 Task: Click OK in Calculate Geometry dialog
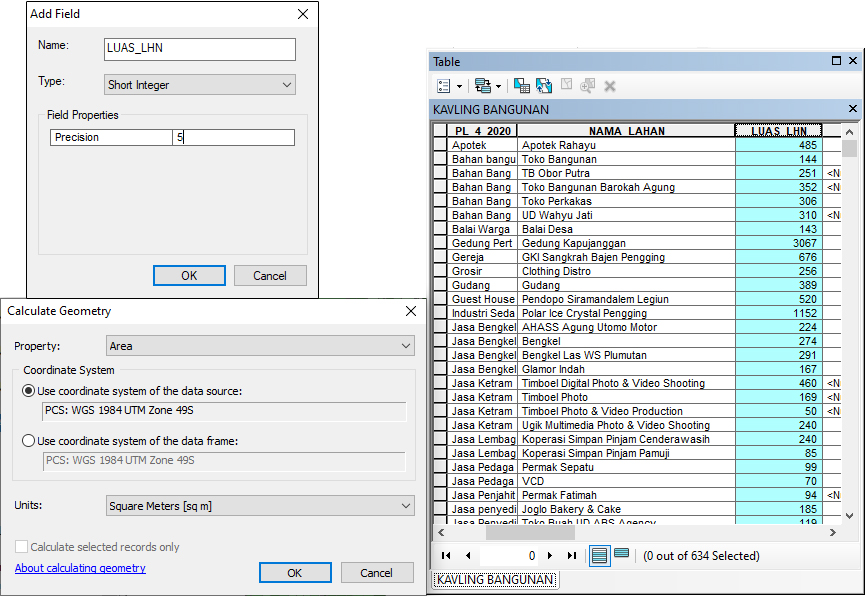(295, 573)
